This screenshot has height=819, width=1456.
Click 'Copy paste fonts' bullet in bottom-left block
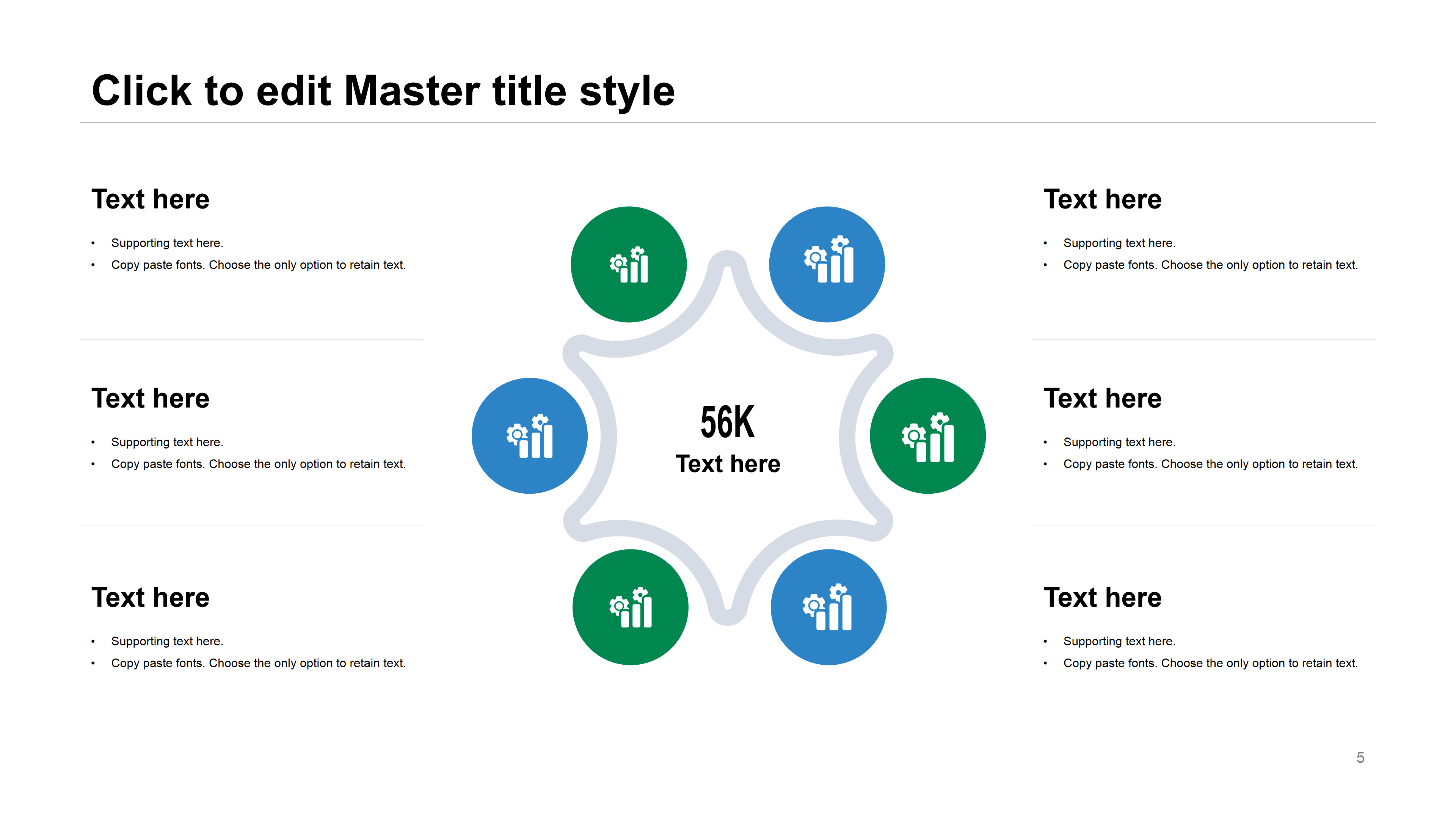pos(258,663)
